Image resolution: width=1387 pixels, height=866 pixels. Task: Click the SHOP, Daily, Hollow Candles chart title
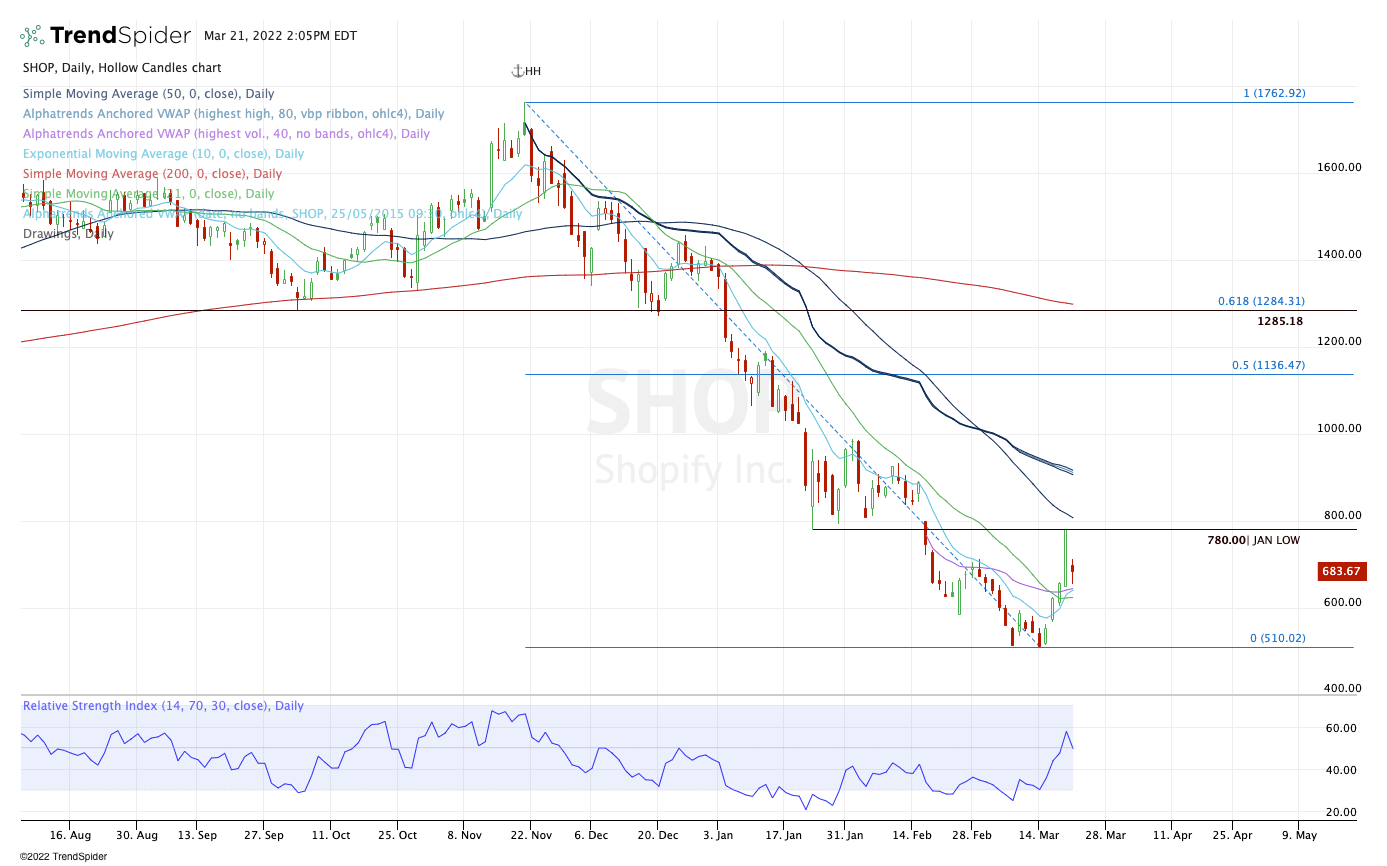click(x=122, y=68)
